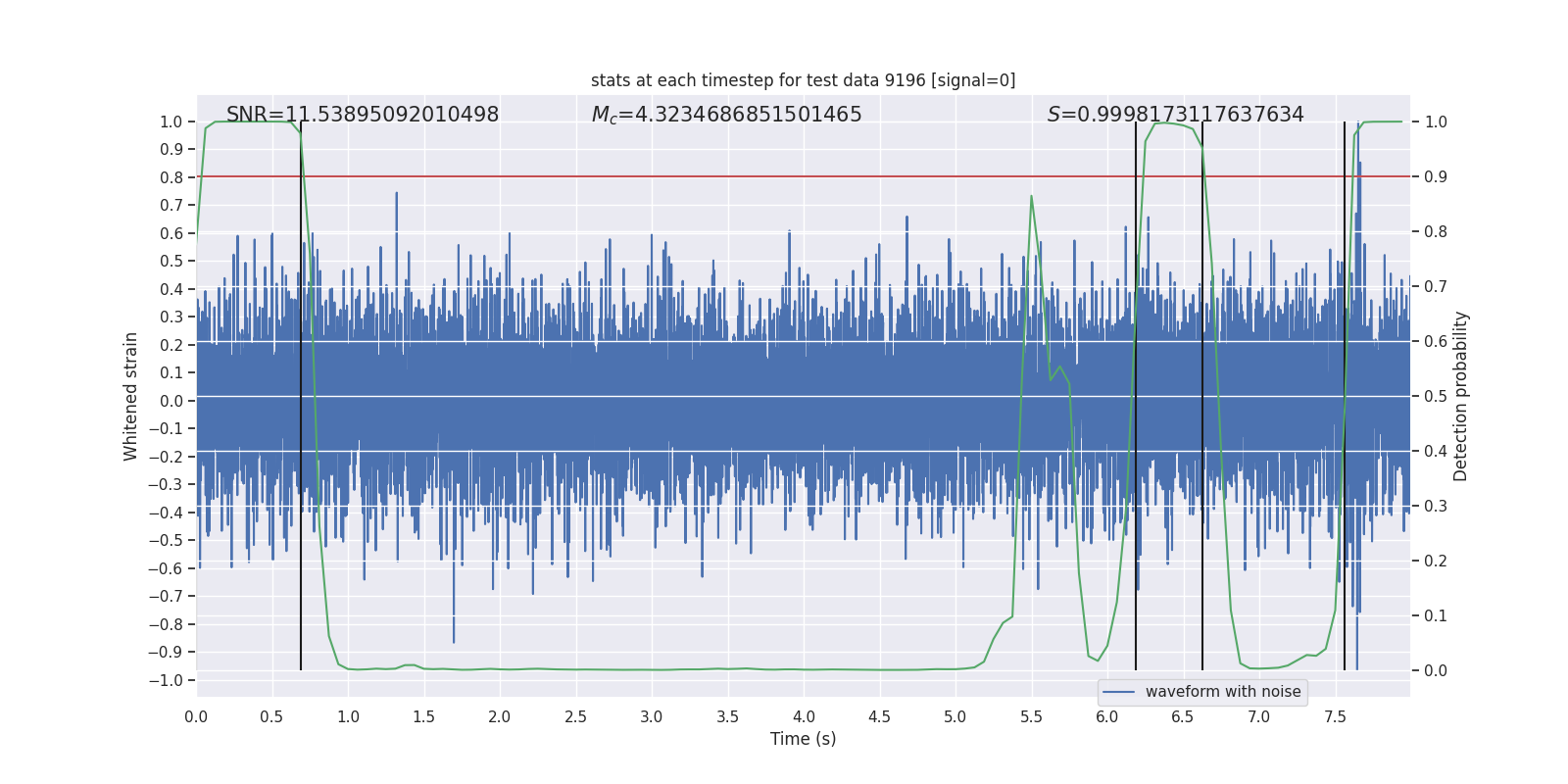This screenshot has width=1568, height=784.
Task: Click the black vertical marker near 7.55 s
Action: tap(1345, 396)
